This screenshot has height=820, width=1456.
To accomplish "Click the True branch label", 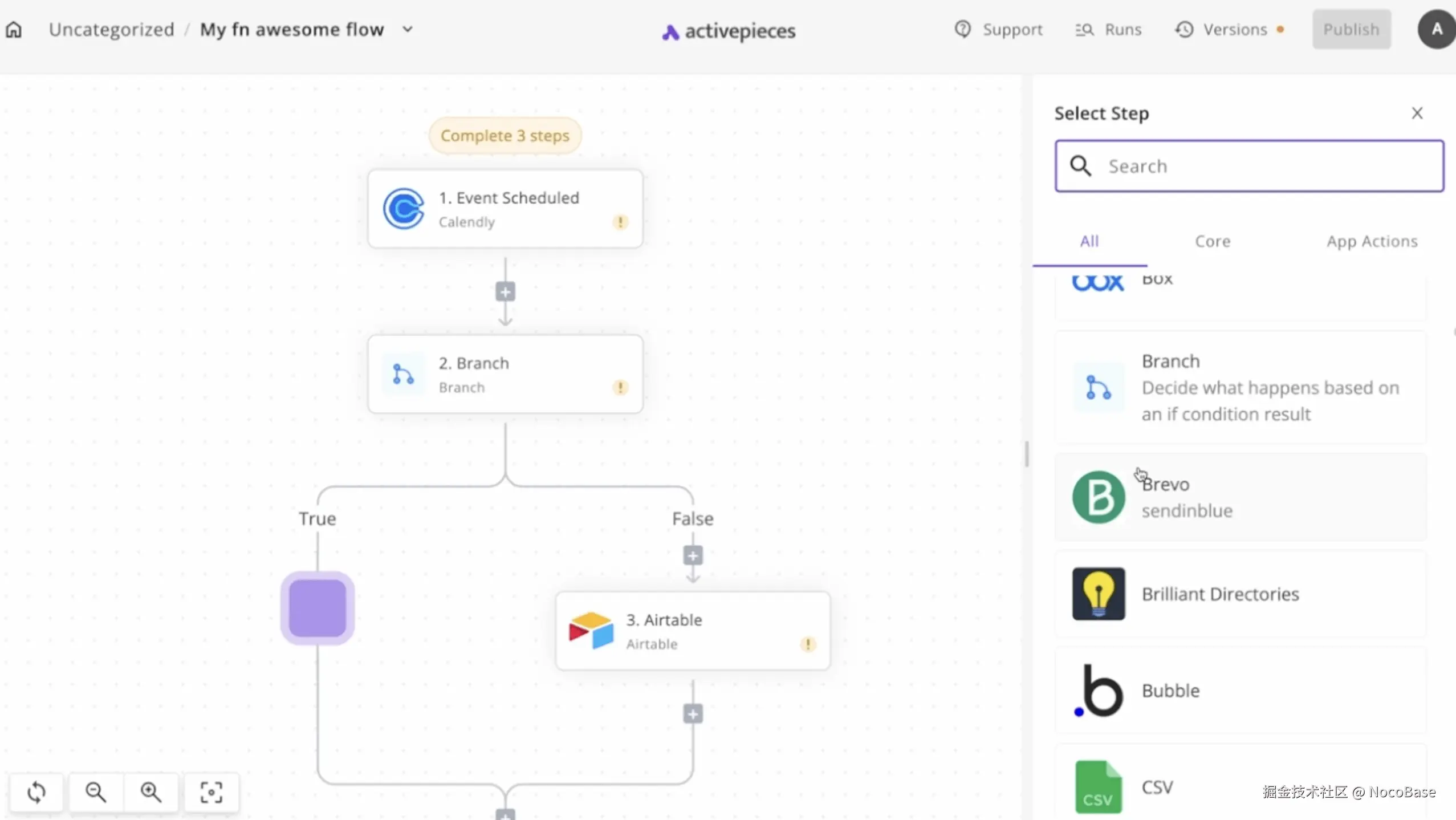I will (x=318, y=519).
